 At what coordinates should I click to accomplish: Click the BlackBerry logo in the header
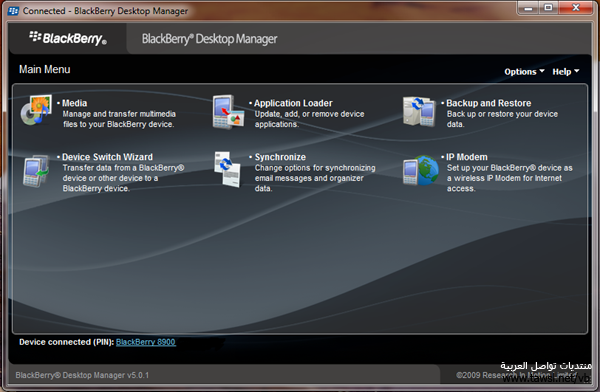[68, 38]
